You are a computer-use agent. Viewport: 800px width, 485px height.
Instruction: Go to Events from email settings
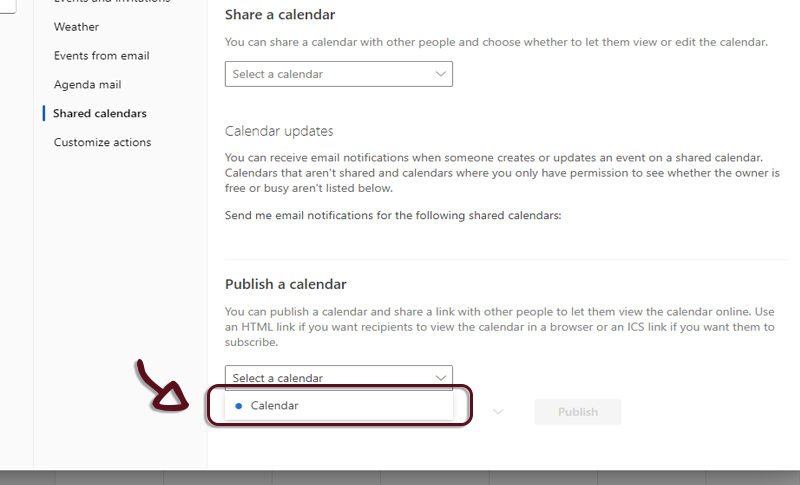pyautogui.click(x=101, y=56)
